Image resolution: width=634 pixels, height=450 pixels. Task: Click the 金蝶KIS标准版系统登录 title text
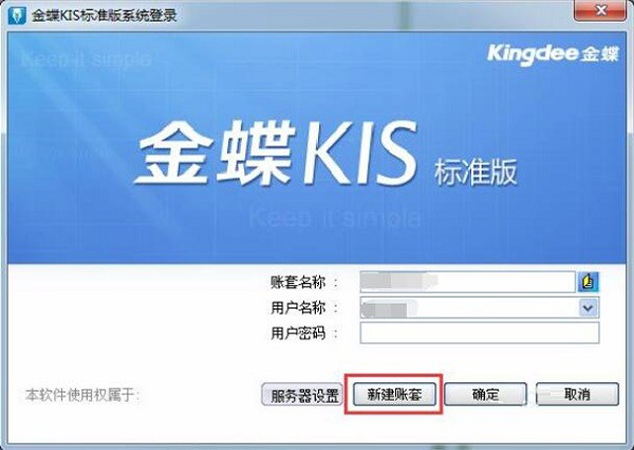(104, 15)
